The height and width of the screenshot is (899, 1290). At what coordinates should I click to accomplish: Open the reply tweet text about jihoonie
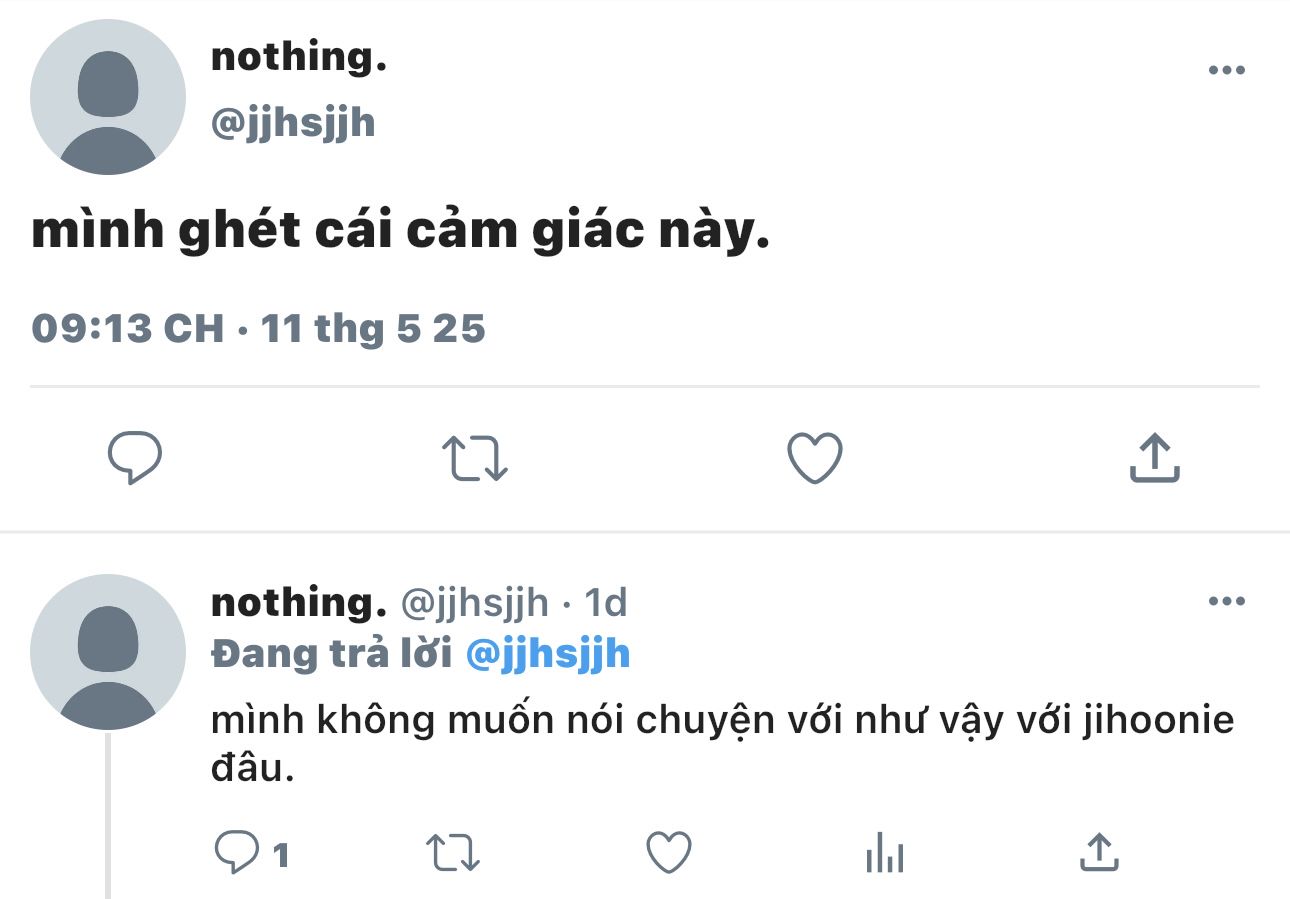click(x=722, y=720)
